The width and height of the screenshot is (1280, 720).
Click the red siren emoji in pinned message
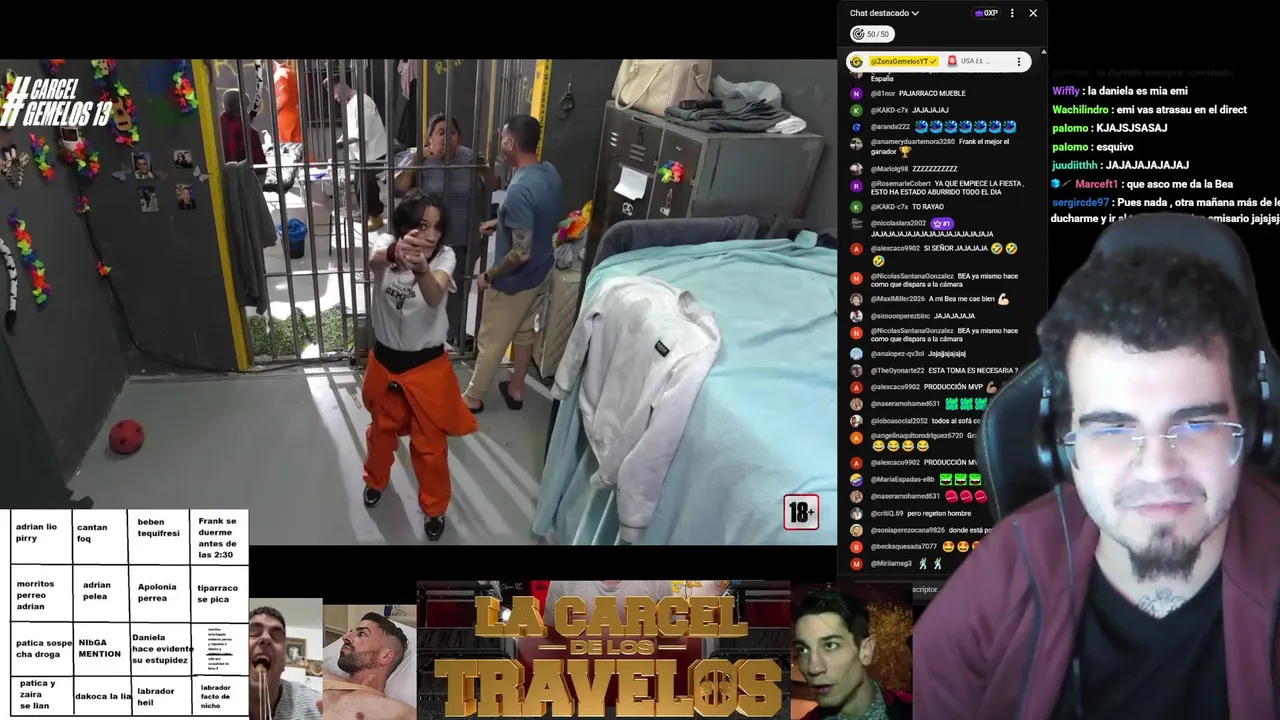[x=952, y=62]
